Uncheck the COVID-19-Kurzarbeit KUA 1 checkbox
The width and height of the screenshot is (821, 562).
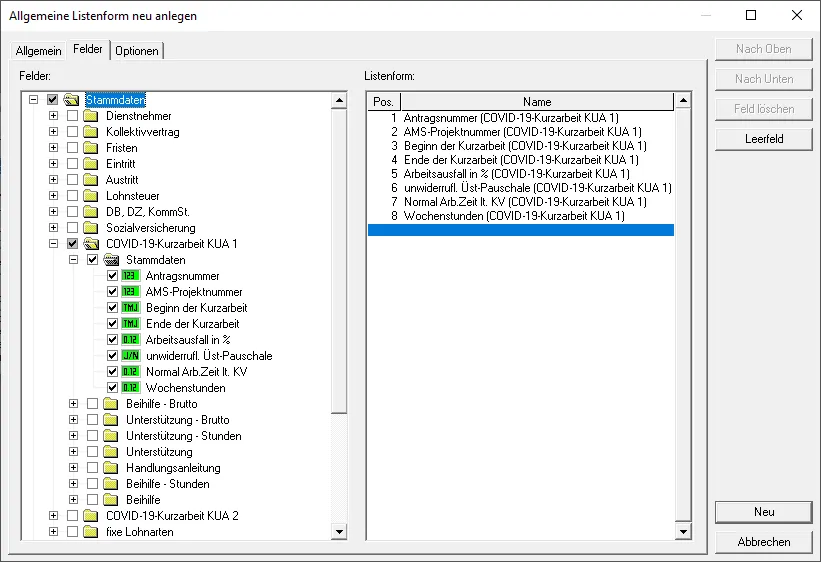point(72,244)
